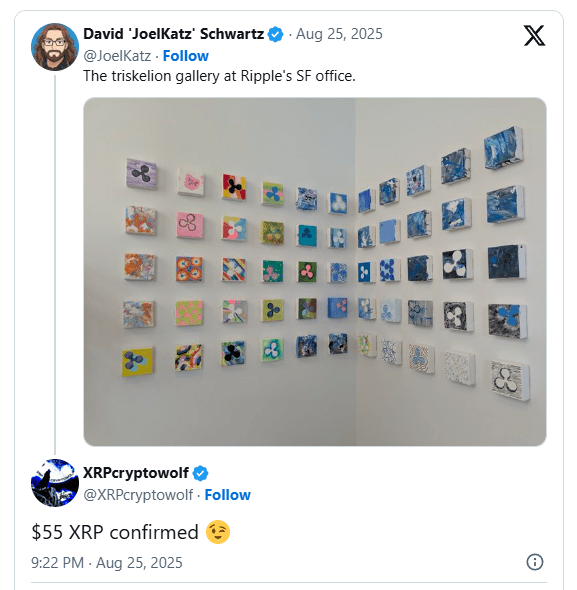Click the pink triskelion canvas in photo
The image size is (577, 590).
(x=190, y=225)
